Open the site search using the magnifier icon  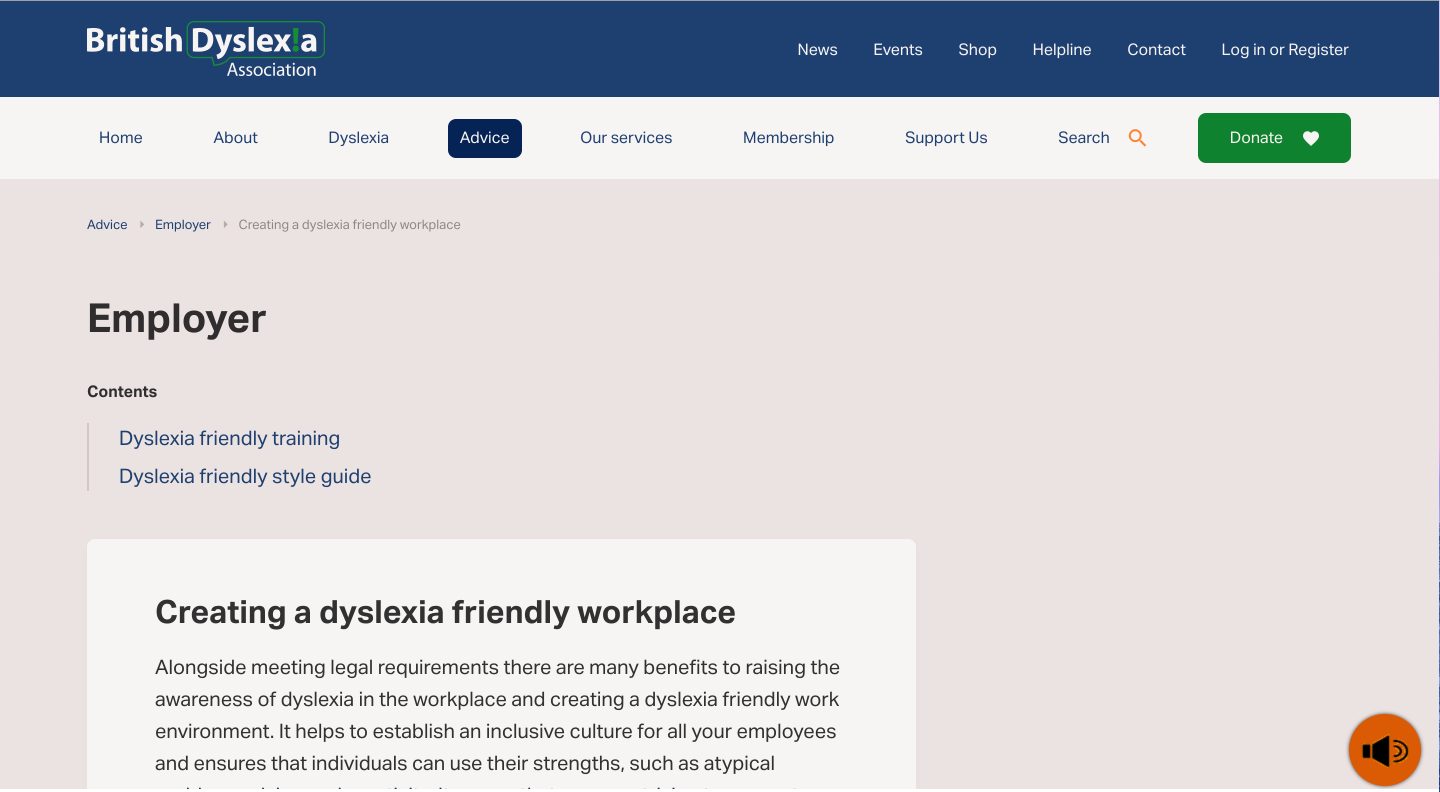click(x=1137, y=137)
